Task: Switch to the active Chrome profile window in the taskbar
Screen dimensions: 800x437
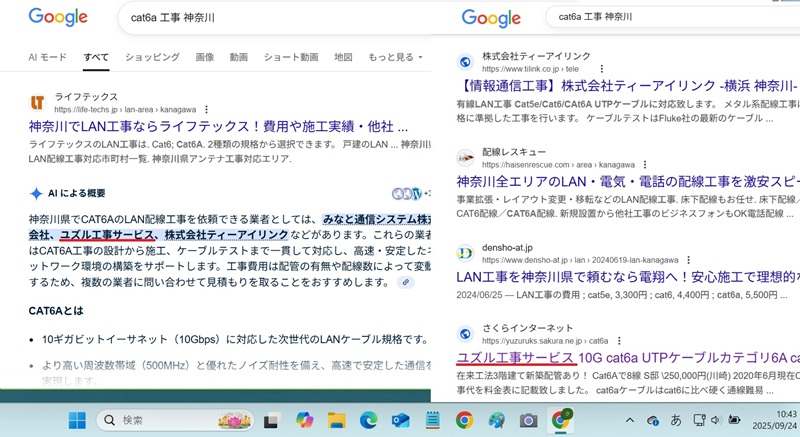Action: [561, 419]
